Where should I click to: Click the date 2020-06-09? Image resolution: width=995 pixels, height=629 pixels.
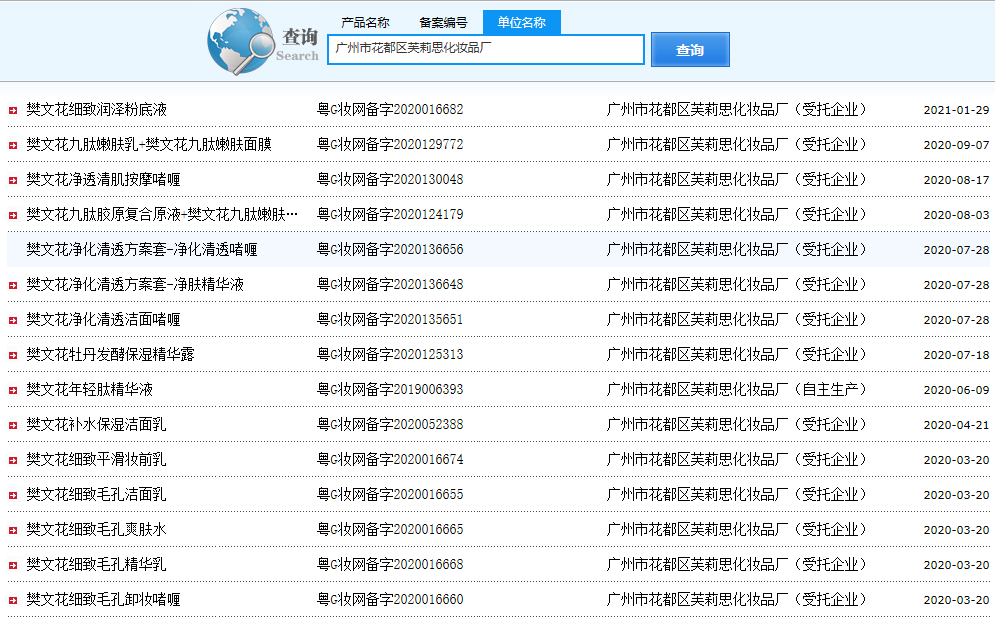[956, 390]
